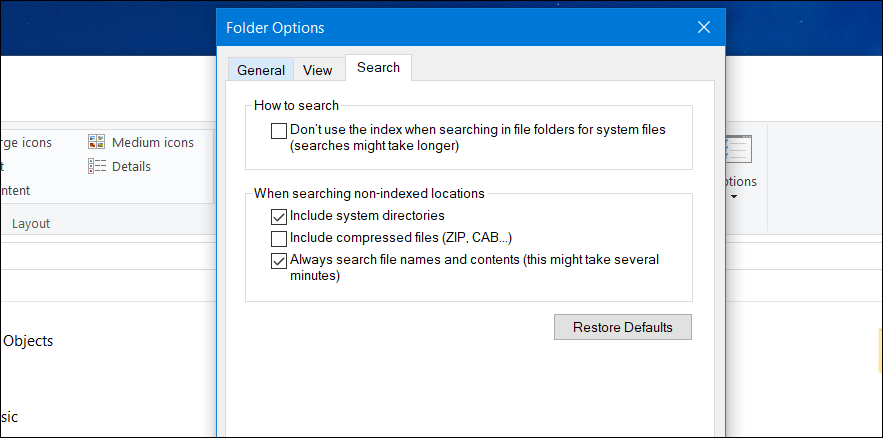
Task: Disable Always search file names and contents
Action: click(x=278, y=260)
